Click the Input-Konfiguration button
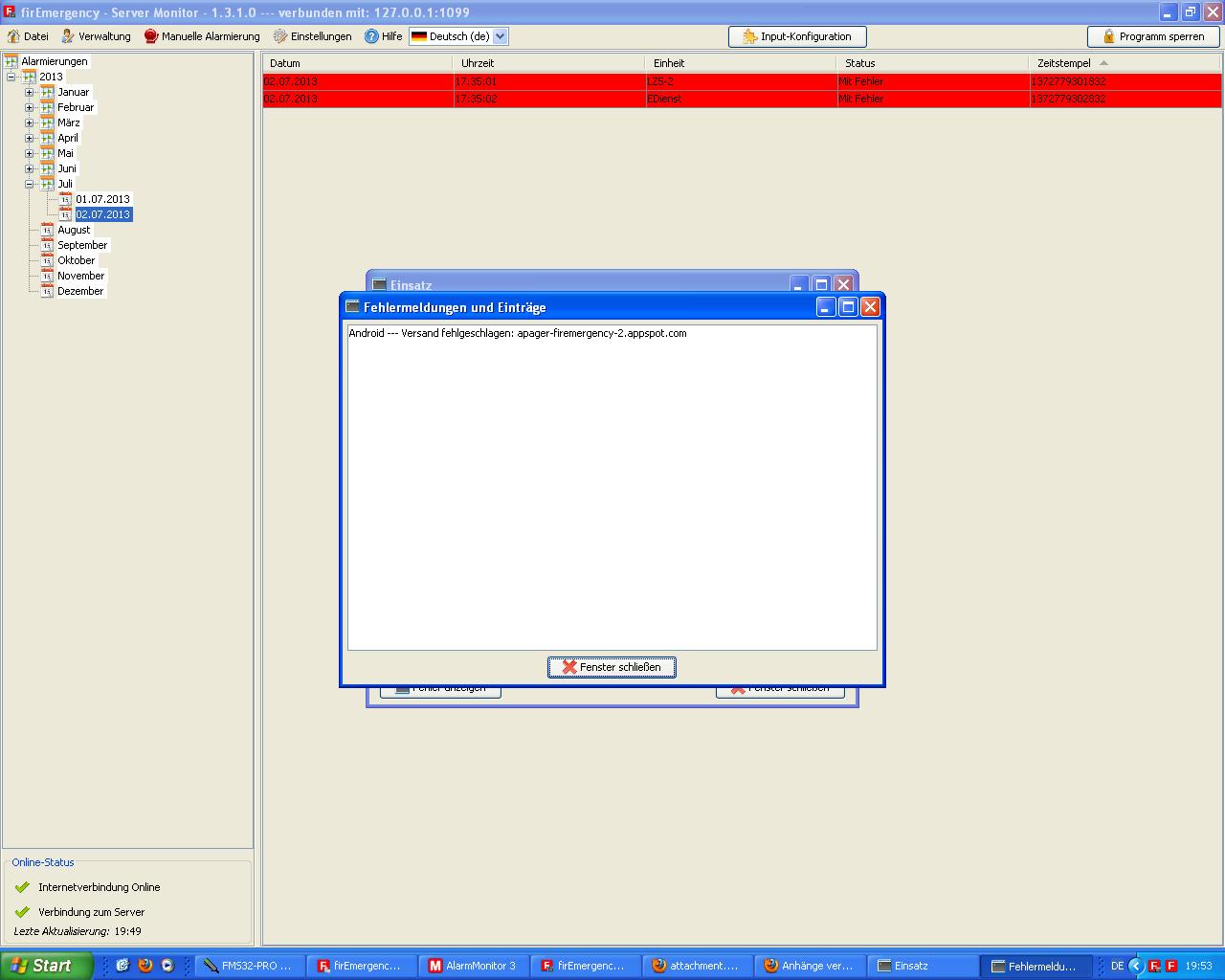1225x980 pixels. pyautogui.click(x=797, y=36)
